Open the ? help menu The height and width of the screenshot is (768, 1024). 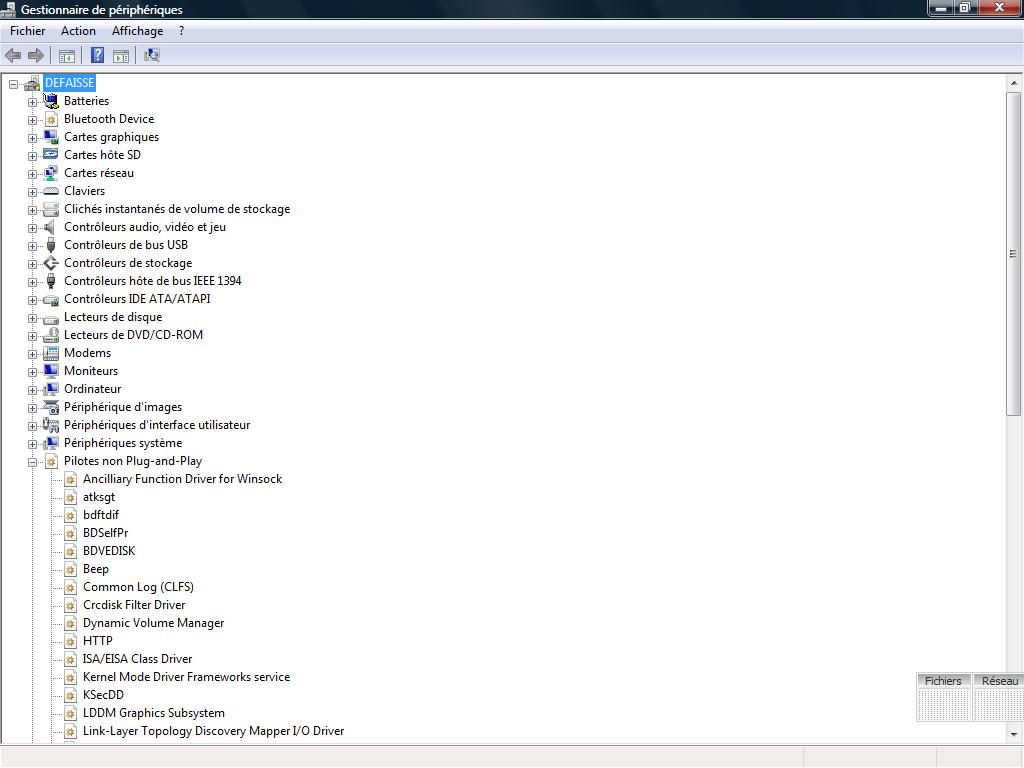182,31
